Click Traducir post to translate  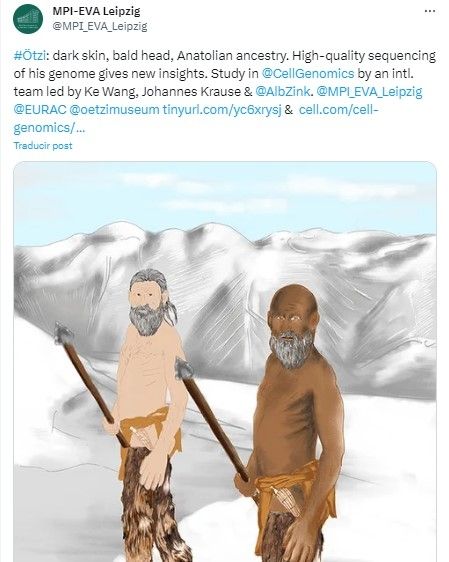tap(43, 146)
